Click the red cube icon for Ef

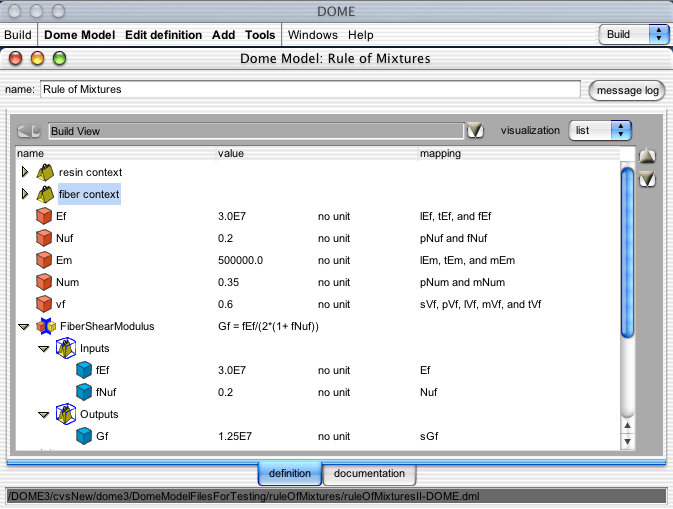point(44,216)
